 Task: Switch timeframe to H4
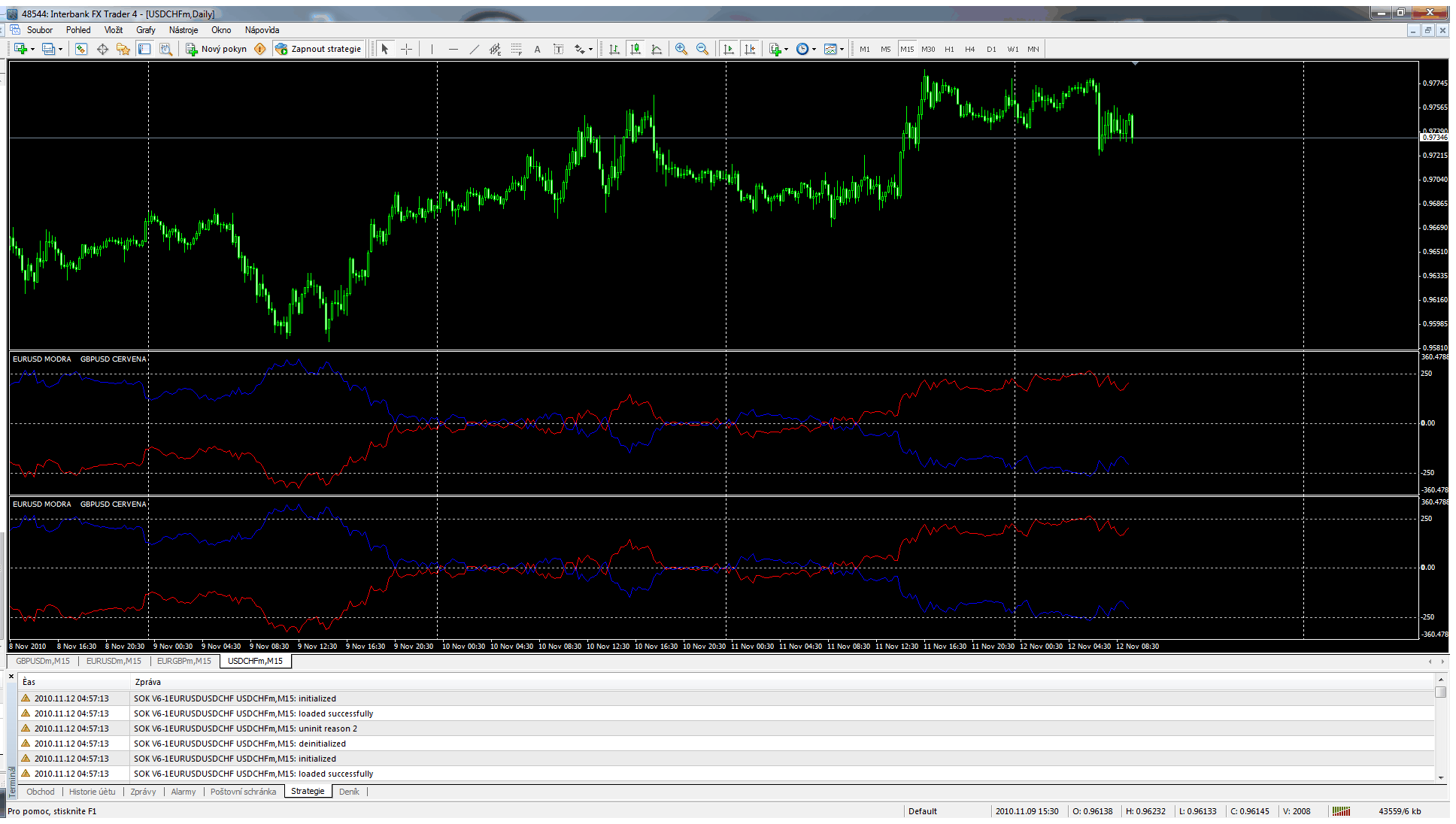pos(970,49)
